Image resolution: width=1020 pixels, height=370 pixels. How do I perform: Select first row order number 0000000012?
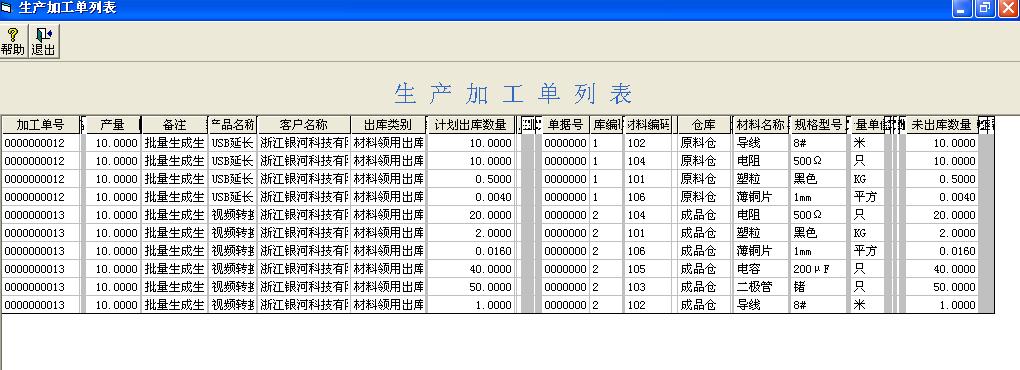pos(40,143)
